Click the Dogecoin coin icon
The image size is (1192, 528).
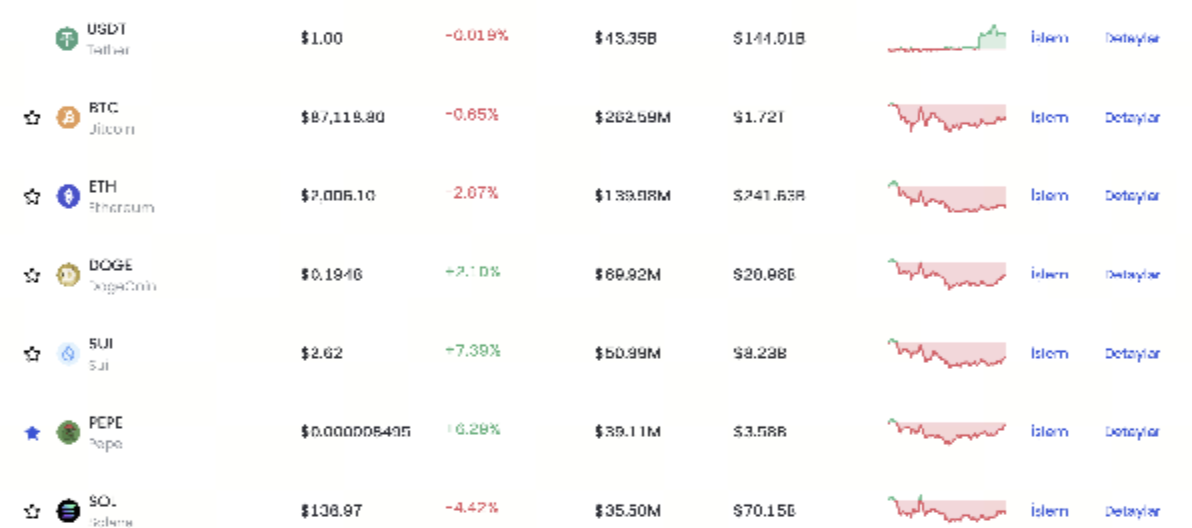(67, 275)
